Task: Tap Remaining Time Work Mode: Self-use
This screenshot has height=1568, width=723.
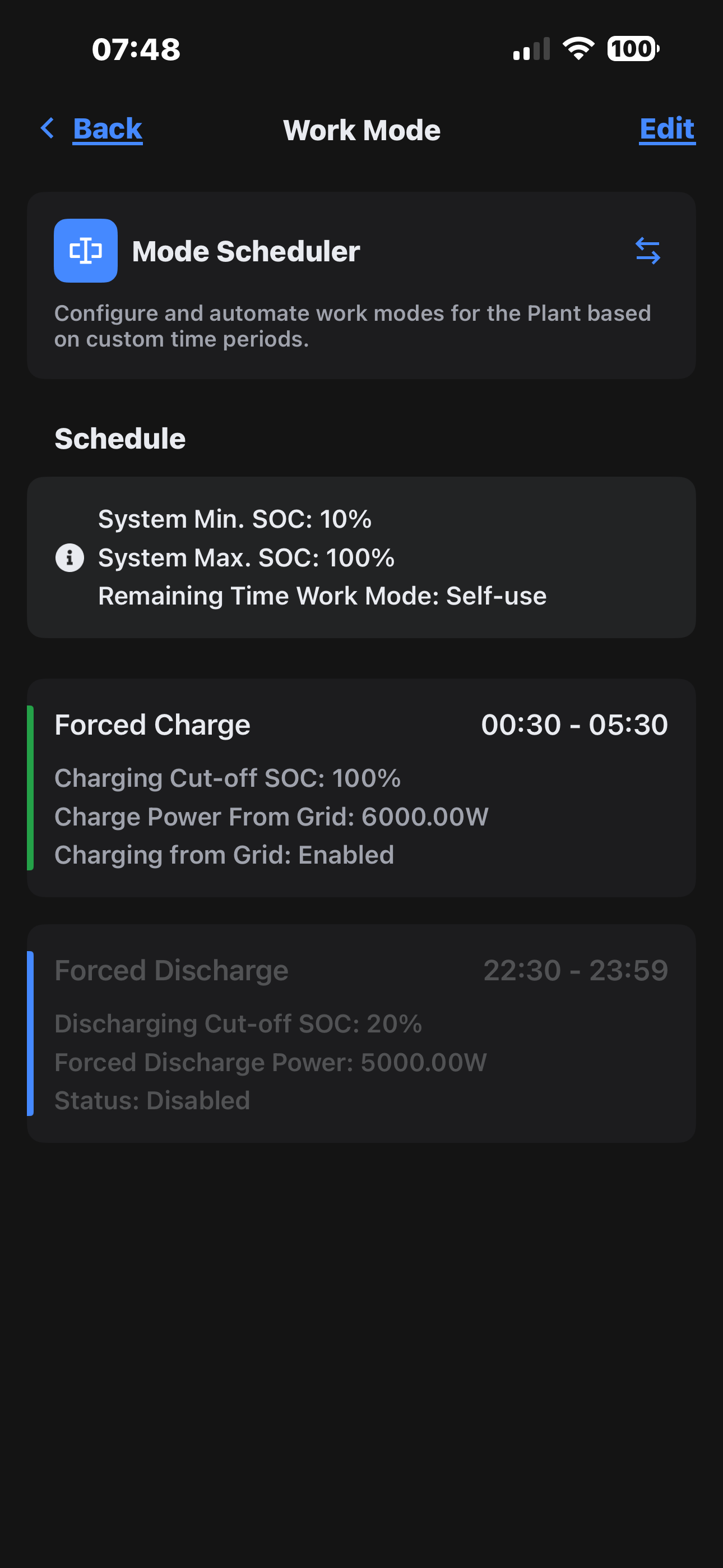Action: (322, 596)
